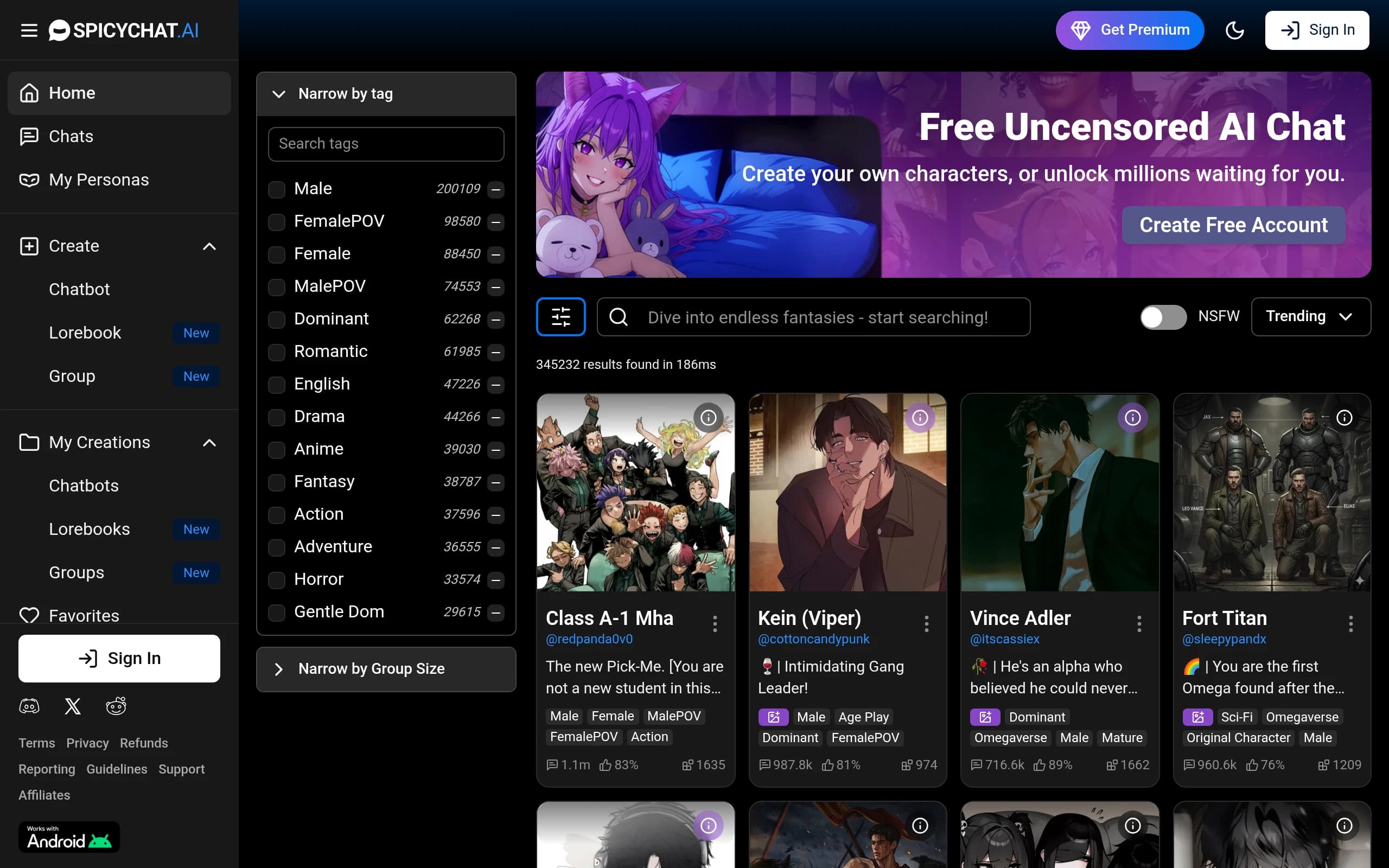Go to Home in sidebar
The image size is (1389, 868).
point(119,93)
